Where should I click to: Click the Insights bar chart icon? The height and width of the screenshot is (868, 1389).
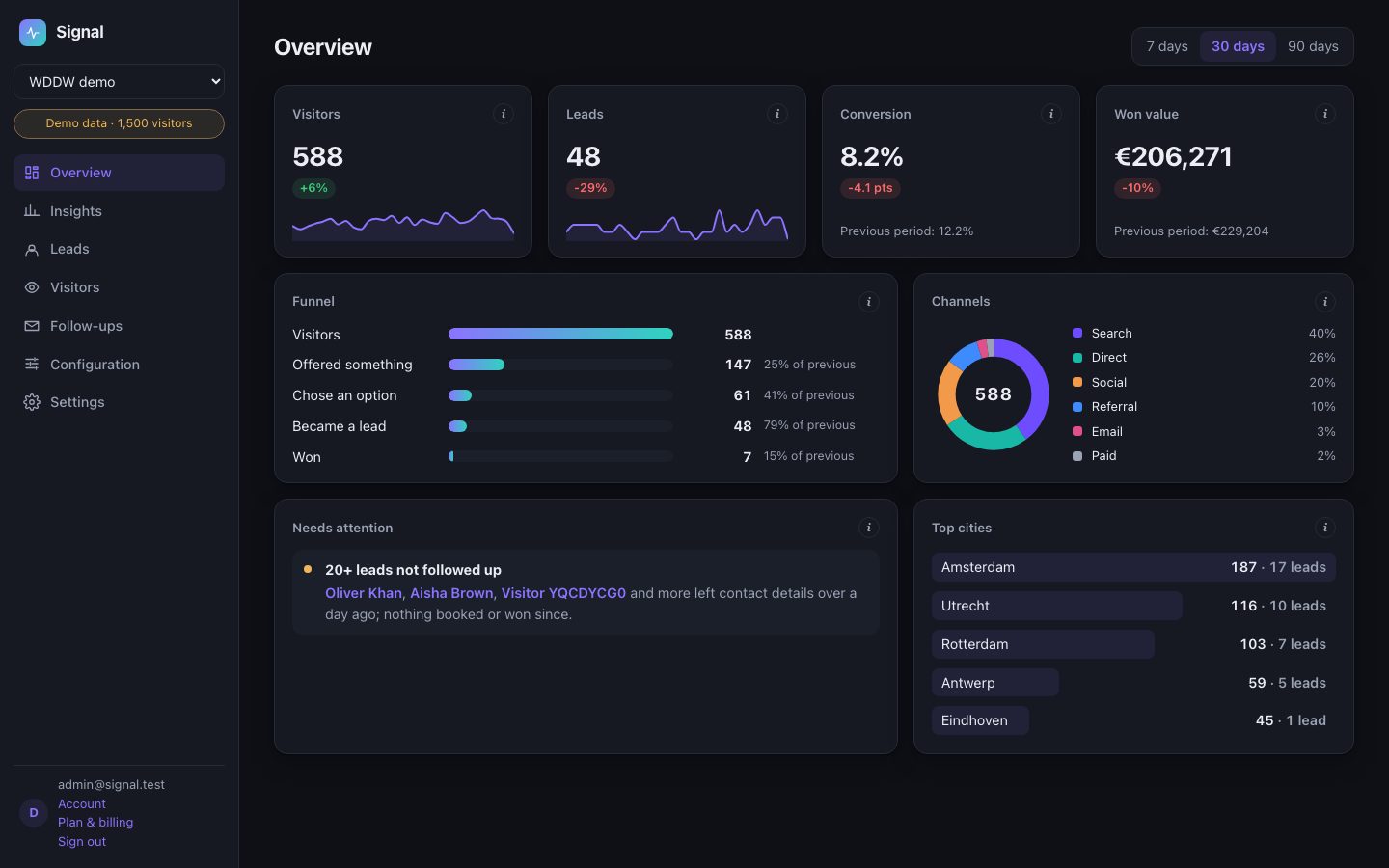(x=32, y=211)
